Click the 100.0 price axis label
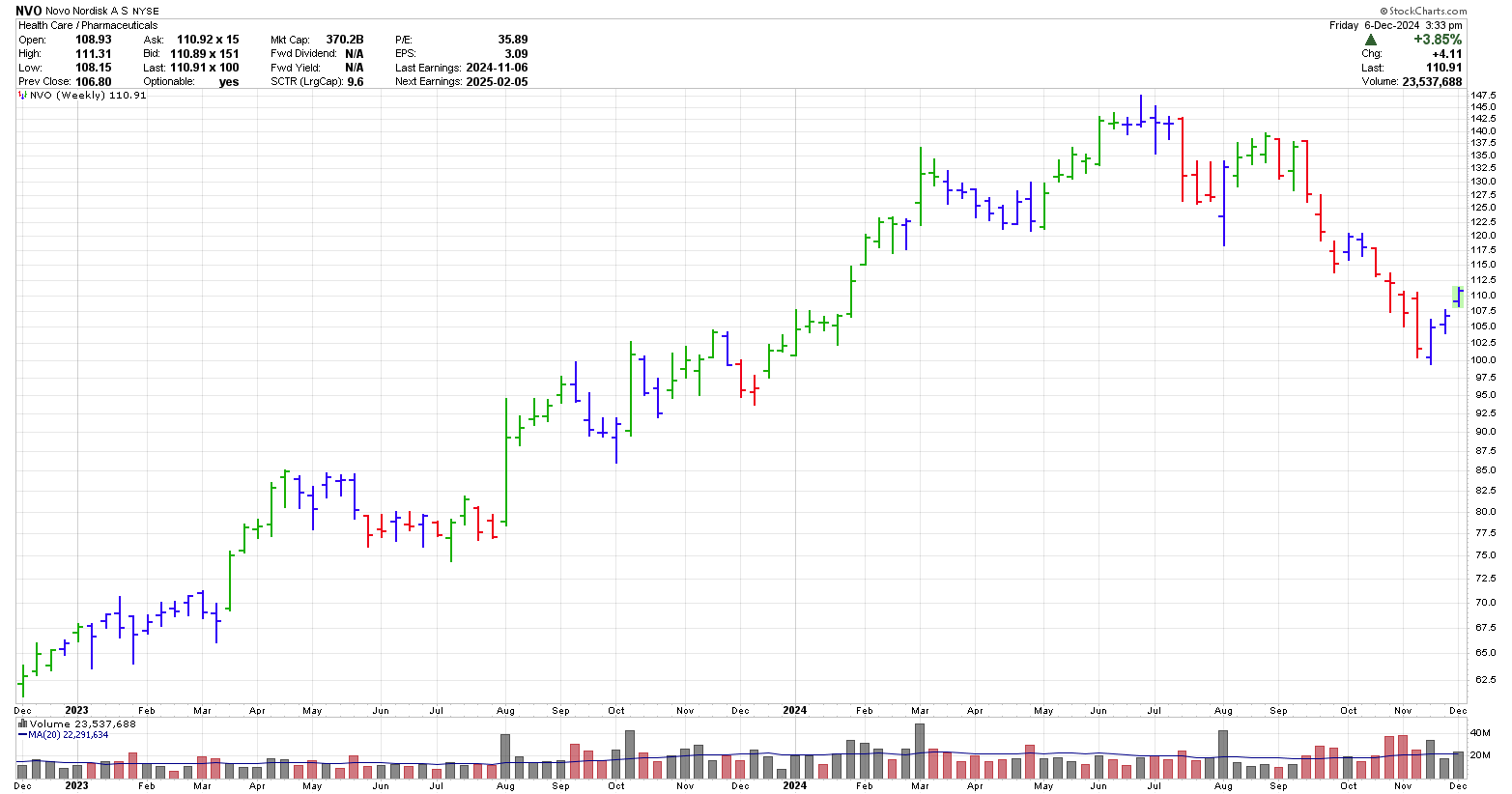This screenshot has width=1512, height=794. click(1483, 360)
